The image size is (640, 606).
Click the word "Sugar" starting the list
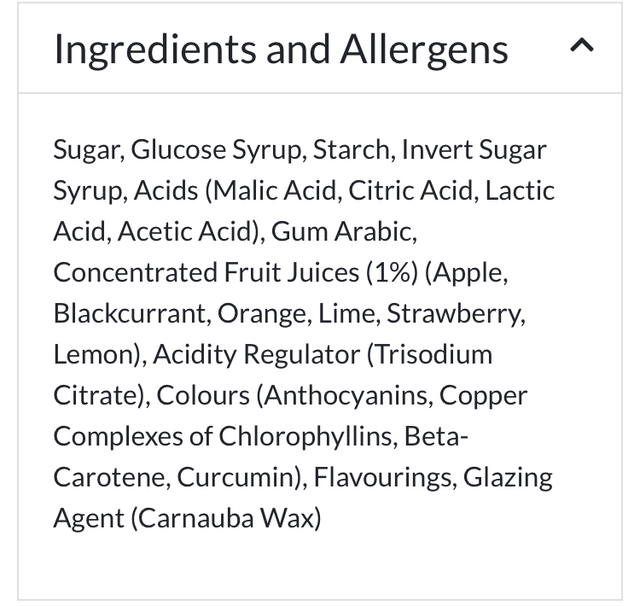click(x=87, y=150)
